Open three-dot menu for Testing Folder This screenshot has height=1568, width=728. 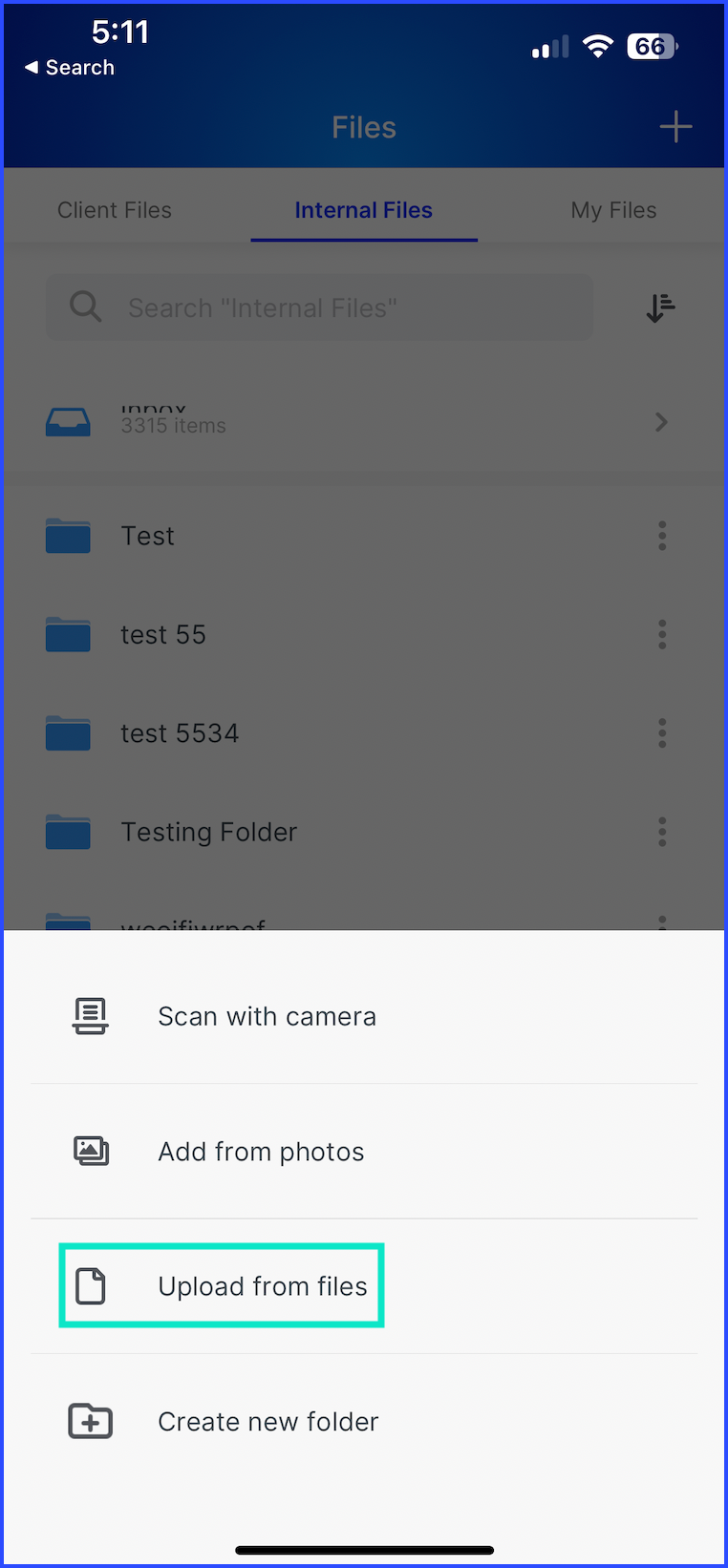coord(662,832)
